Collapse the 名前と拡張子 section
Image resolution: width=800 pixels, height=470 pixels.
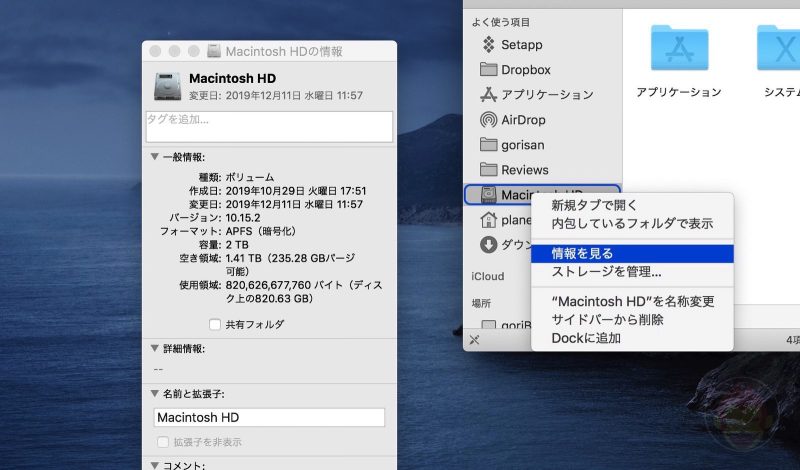coord(155,393)
